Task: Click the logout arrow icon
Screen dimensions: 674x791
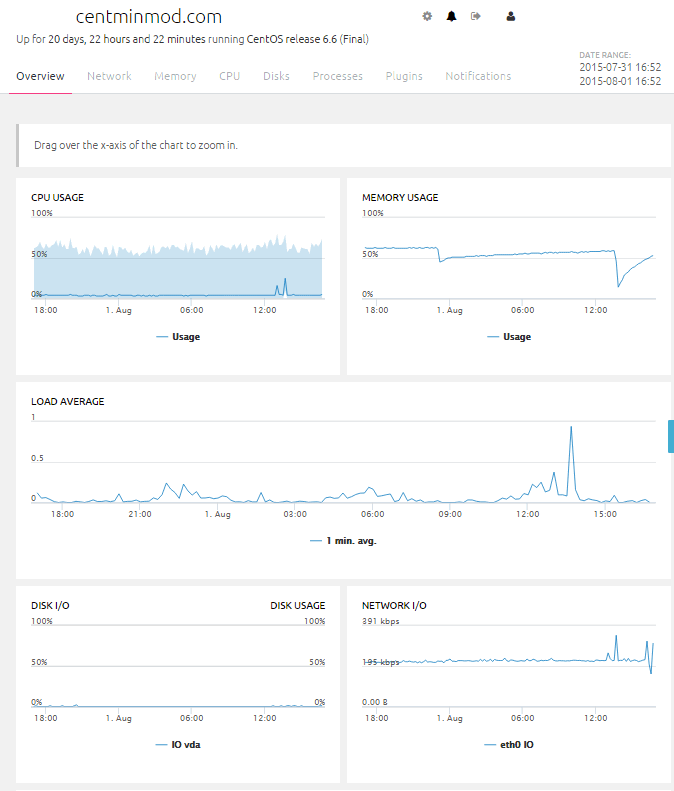Action: tap(476, 17)
